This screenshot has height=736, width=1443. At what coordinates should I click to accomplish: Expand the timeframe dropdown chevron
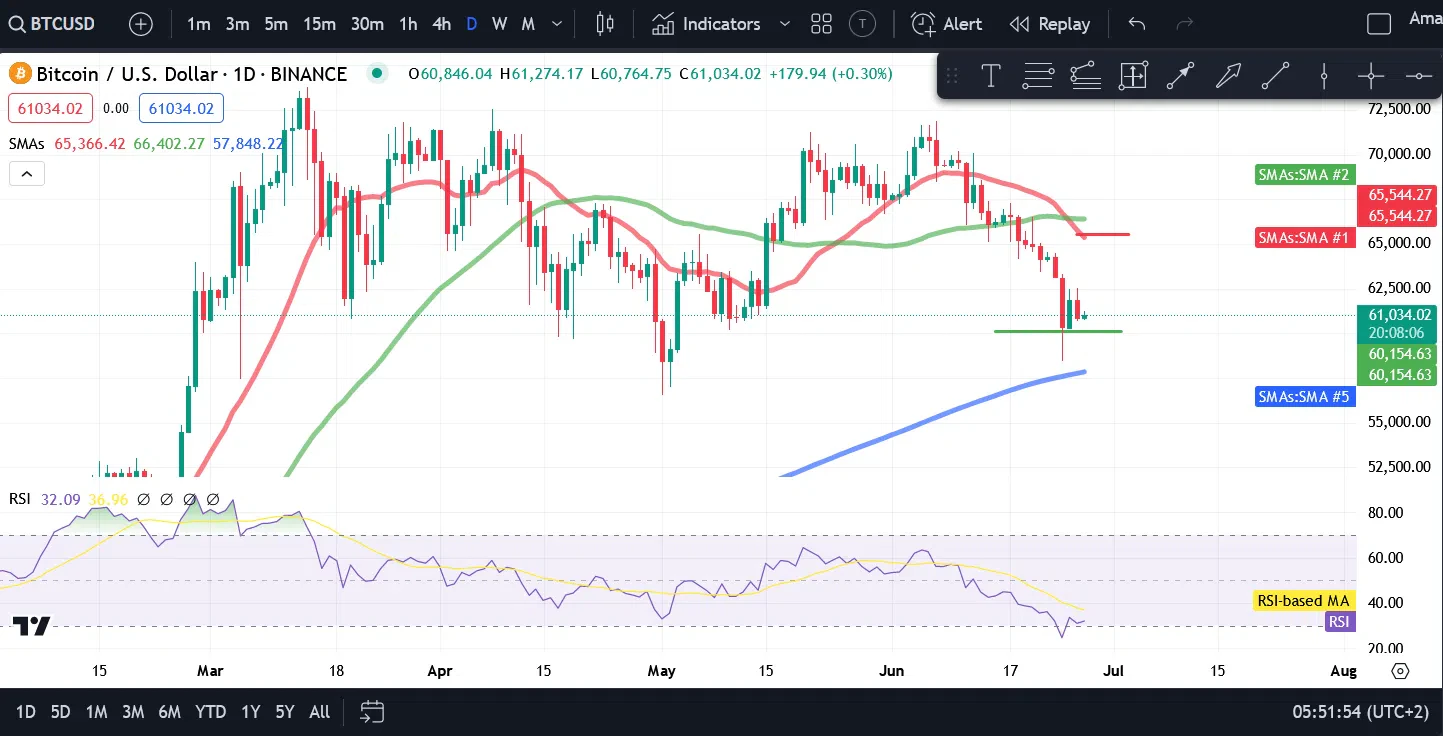point(557,24)
